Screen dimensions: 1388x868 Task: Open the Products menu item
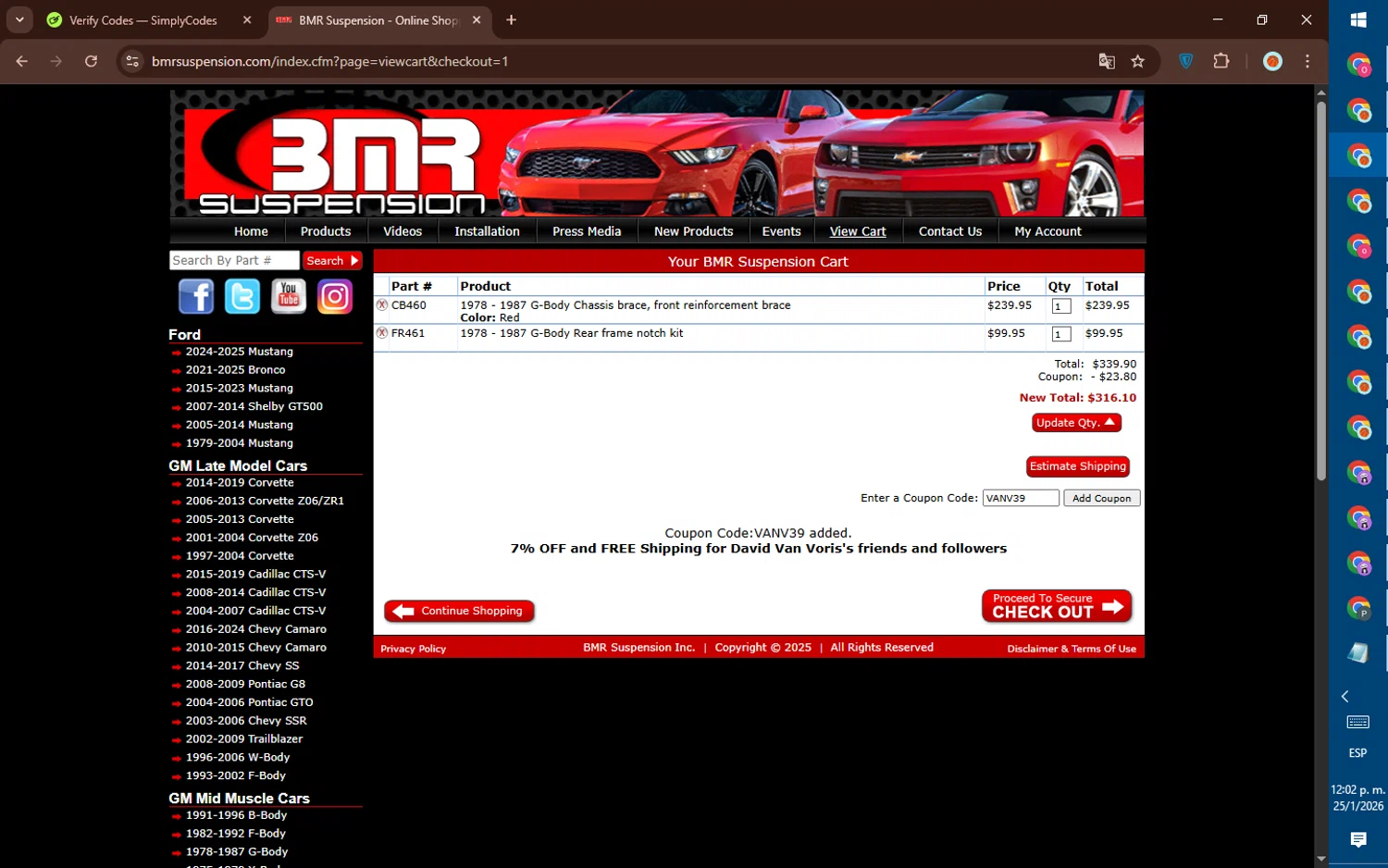coord(326,231)
